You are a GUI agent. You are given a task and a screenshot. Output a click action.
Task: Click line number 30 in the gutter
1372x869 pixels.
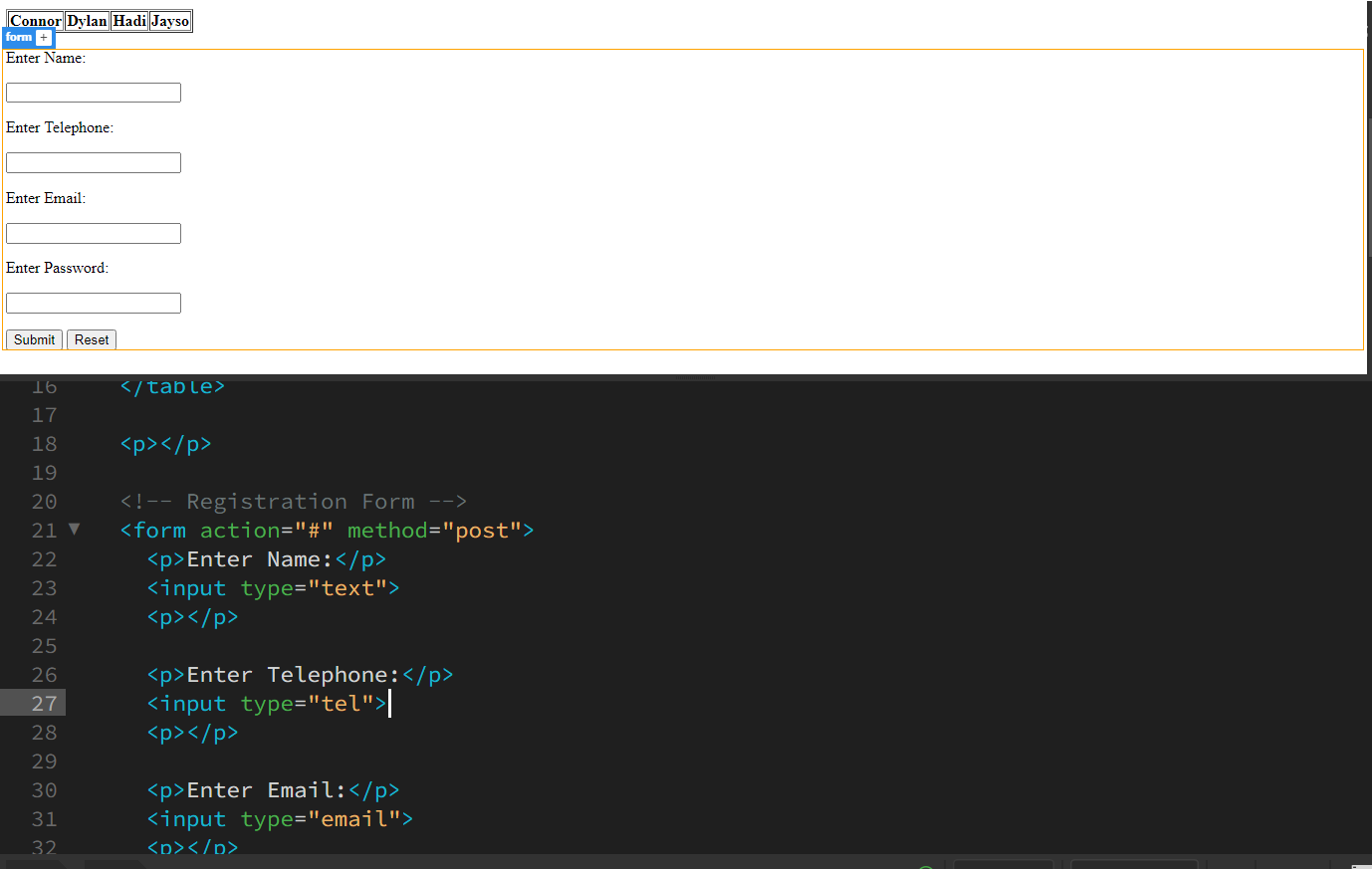tap(44, 790)
